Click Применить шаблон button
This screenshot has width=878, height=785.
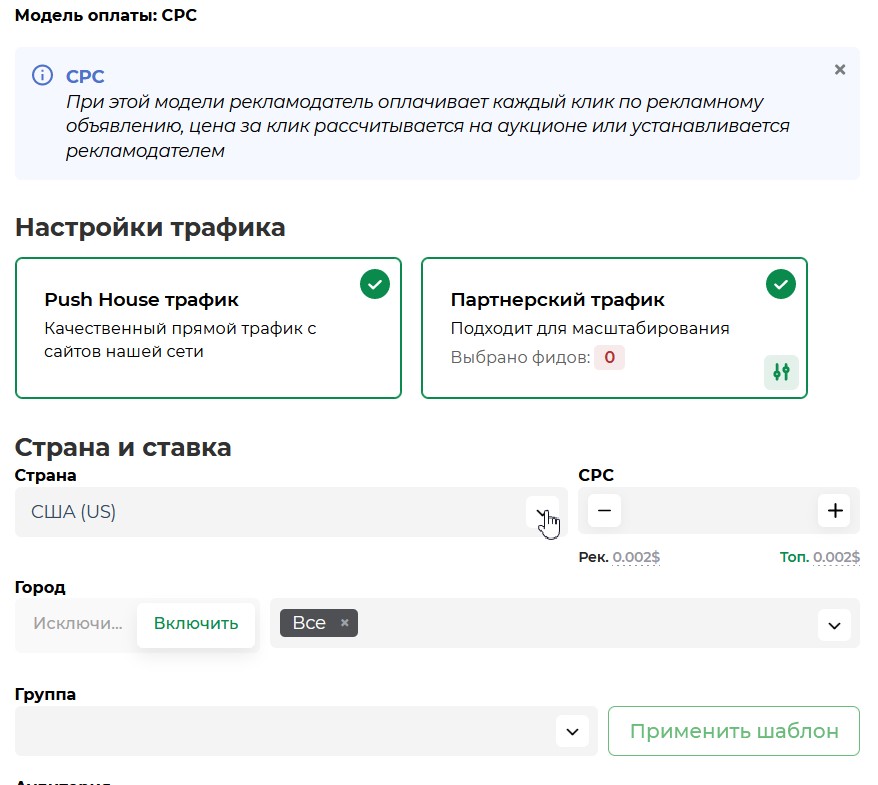(x=734, y=731)
